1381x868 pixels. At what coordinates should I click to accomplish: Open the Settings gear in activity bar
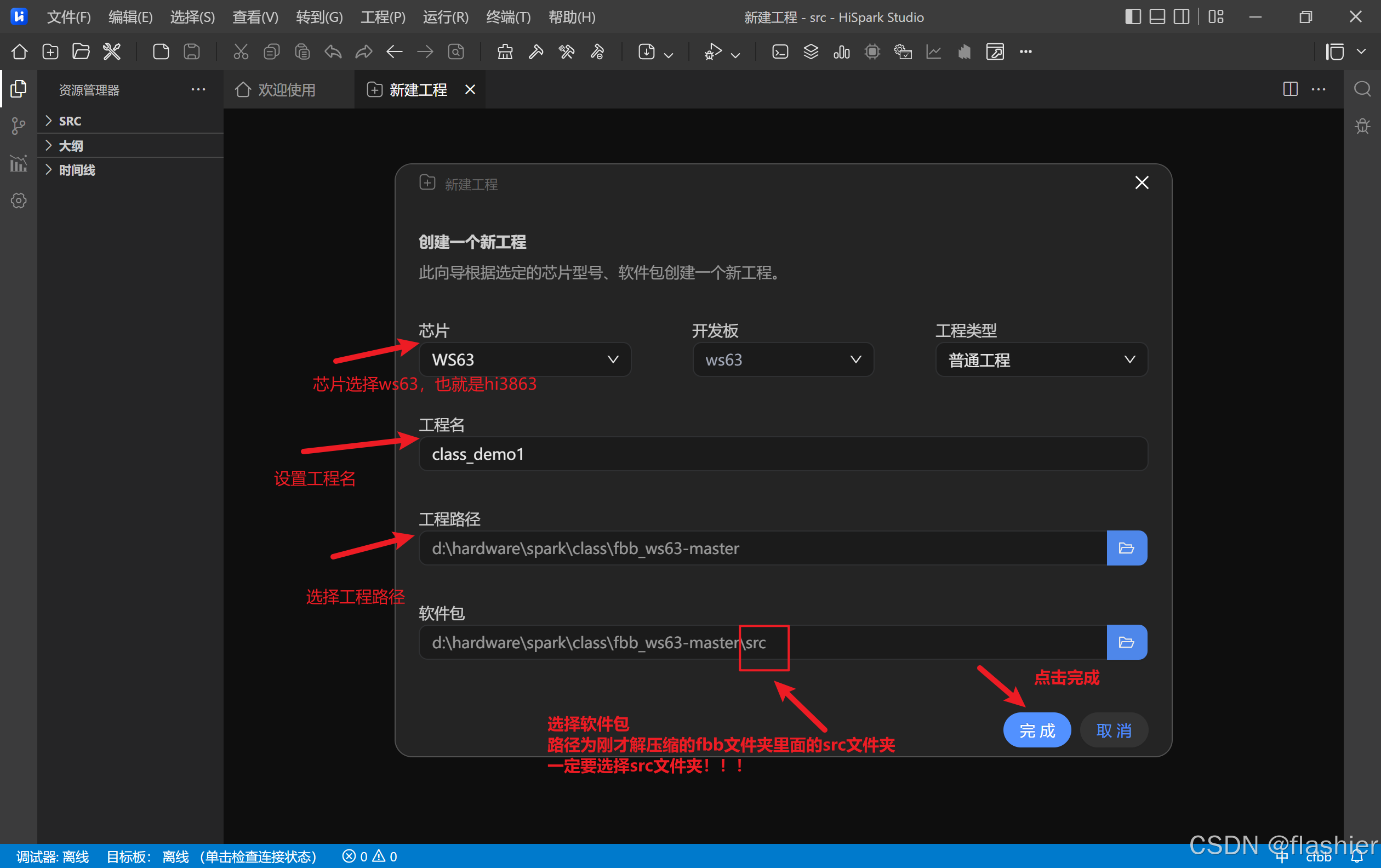(x=18, y=201)
